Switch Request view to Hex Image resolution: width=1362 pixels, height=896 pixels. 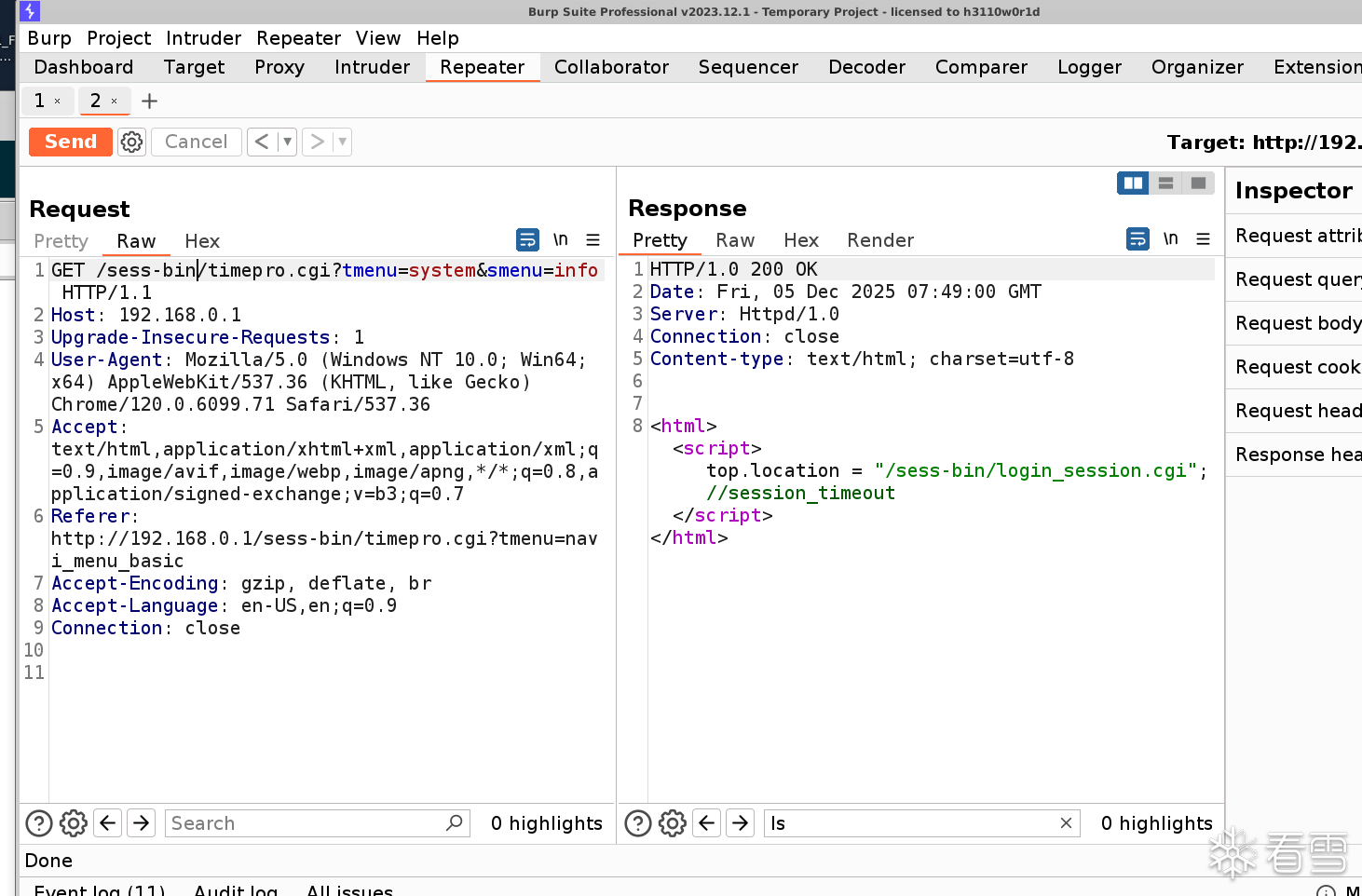click(202, 241)
